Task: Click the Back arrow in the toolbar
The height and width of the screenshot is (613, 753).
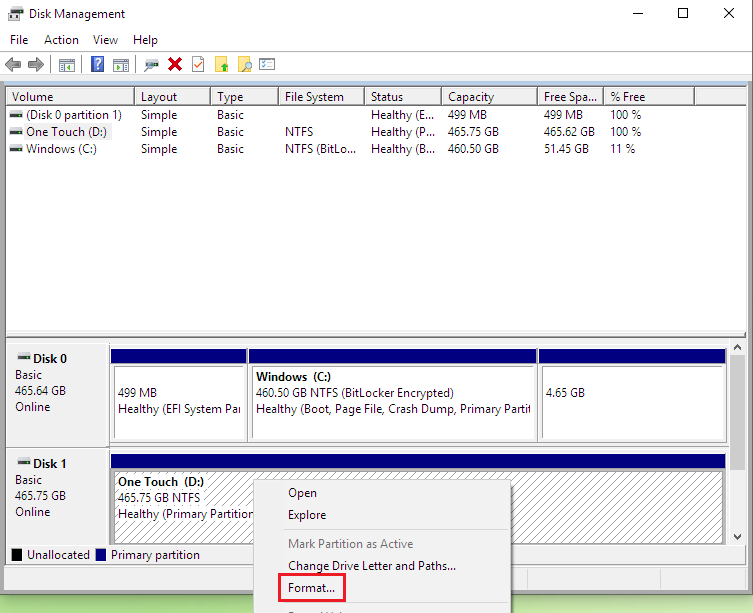Action: click(x=13, y=64)
